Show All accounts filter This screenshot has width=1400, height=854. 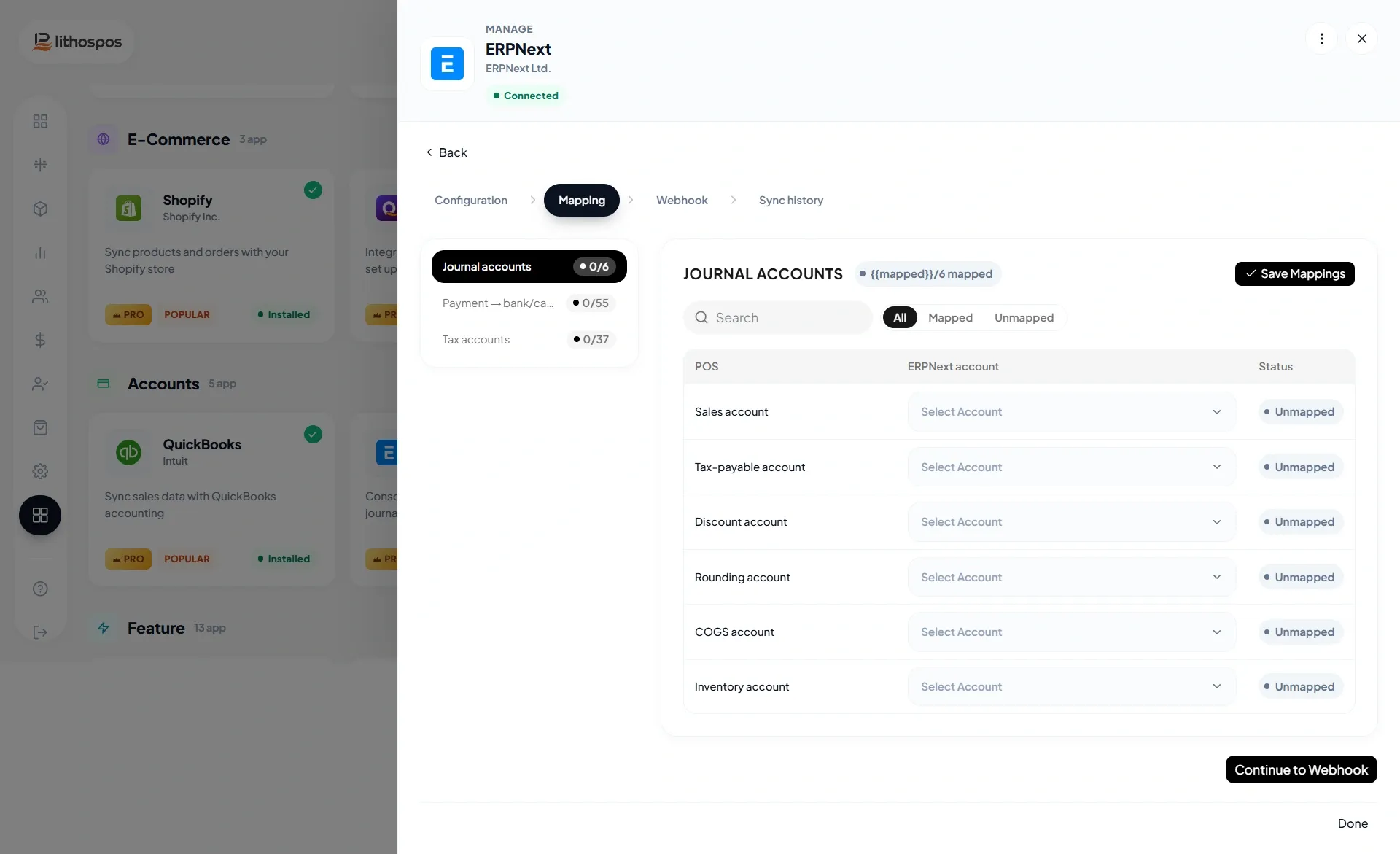pos(900,318)
